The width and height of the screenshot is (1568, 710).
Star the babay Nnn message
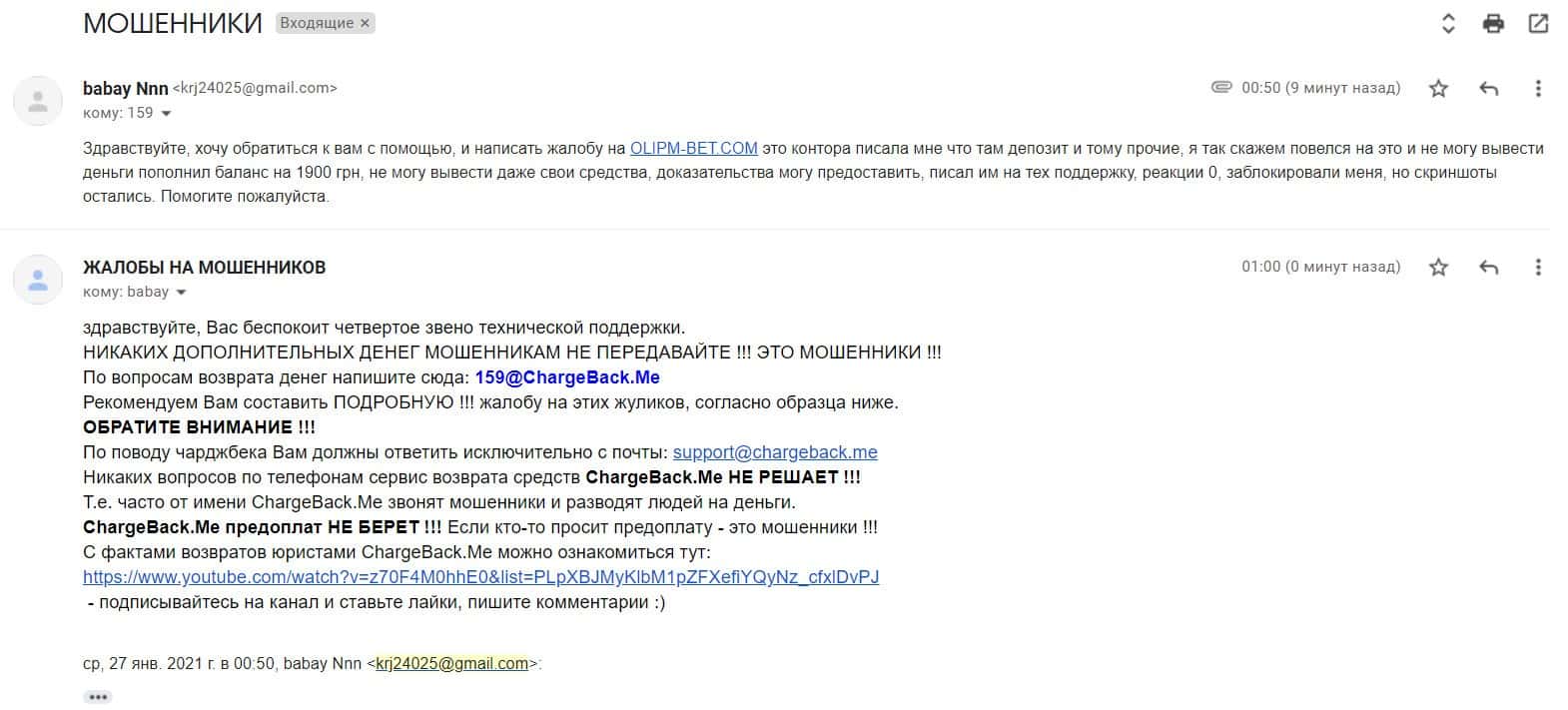pyautogui.click(x=1438, y=89)
